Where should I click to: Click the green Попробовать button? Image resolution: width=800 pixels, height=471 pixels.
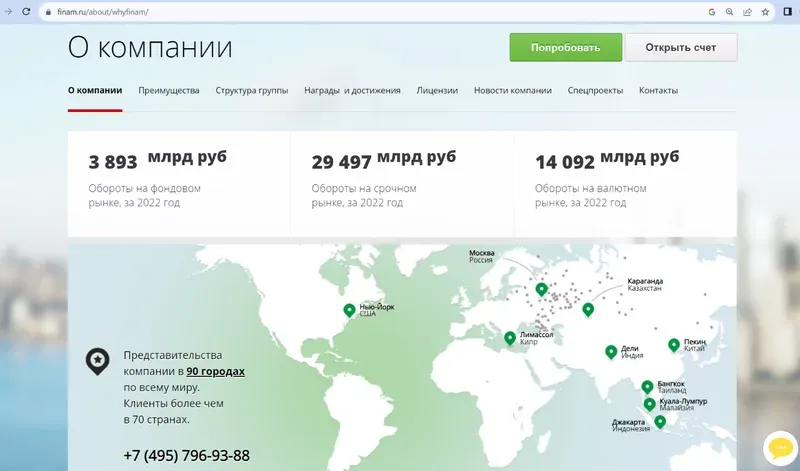tap(566, 47)
